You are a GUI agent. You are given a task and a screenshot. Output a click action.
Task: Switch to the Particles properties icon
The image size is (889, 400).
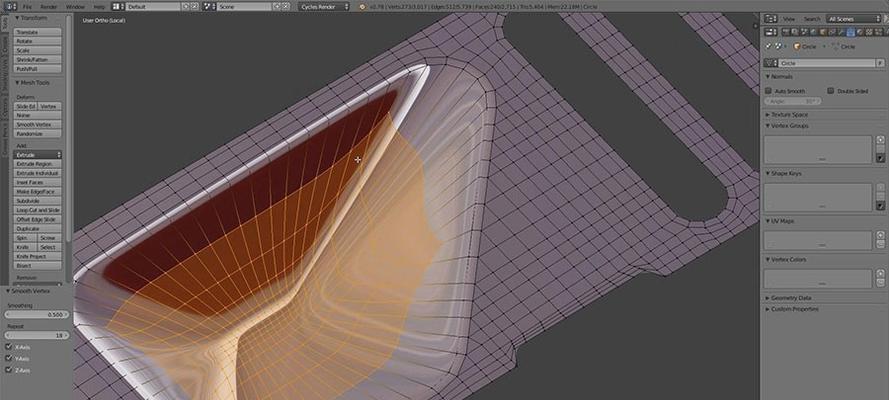[x=878, y=32]
